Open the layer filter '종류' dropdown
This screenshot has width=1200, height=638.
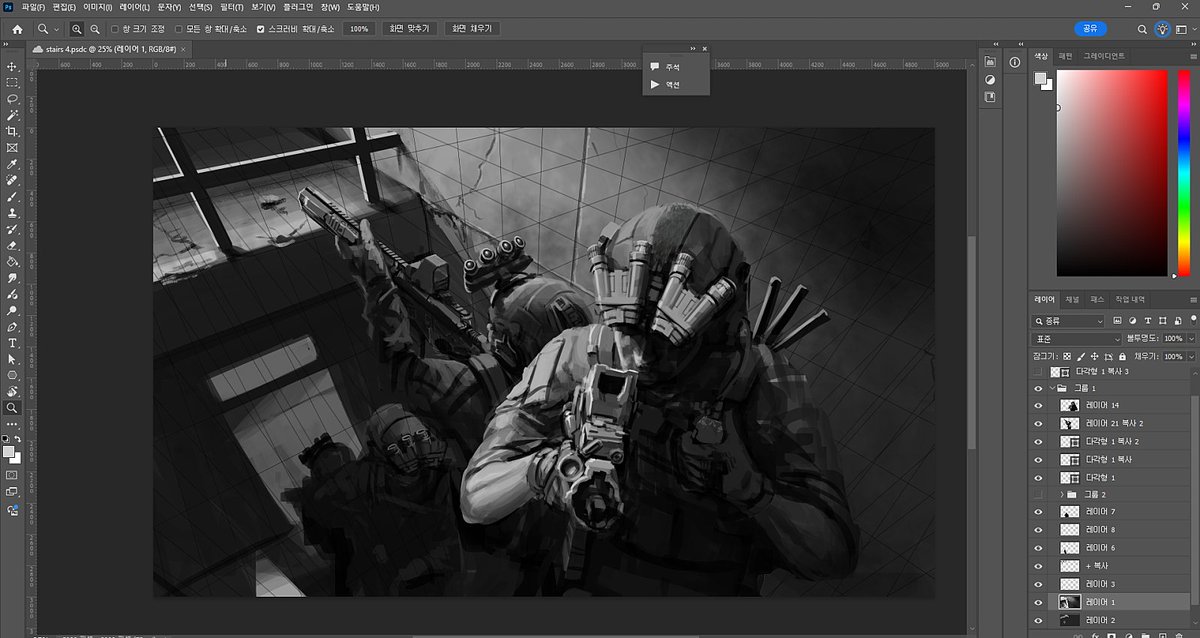tap(1068, 321)
